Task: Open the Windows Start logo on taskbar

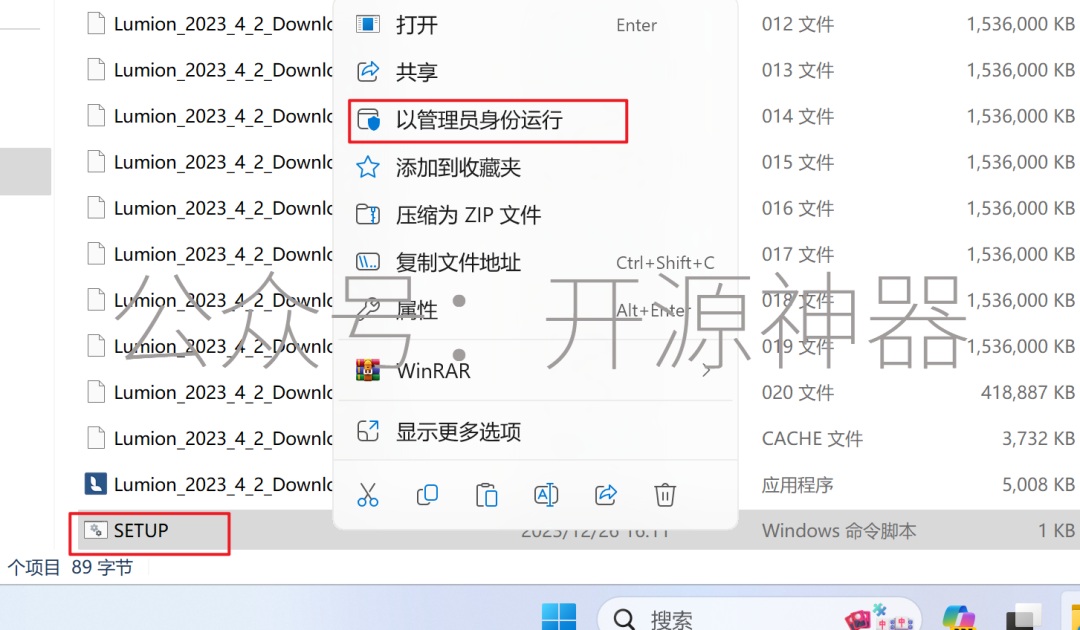Action: coord(559,616)
